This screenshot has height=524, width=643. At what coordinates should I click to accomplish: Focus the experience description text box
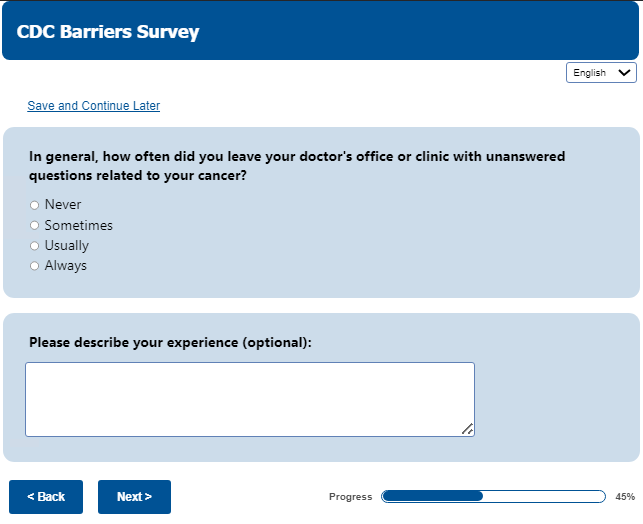coord(249,399)
